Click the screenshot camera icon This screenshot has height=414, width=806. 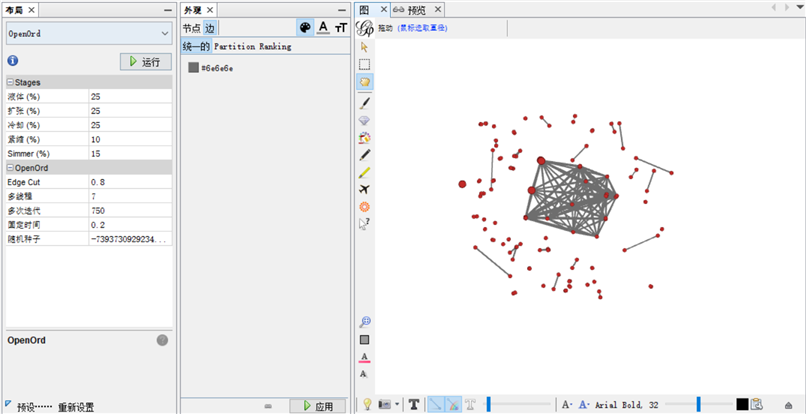pyautogui.click(x=384, y=404)
